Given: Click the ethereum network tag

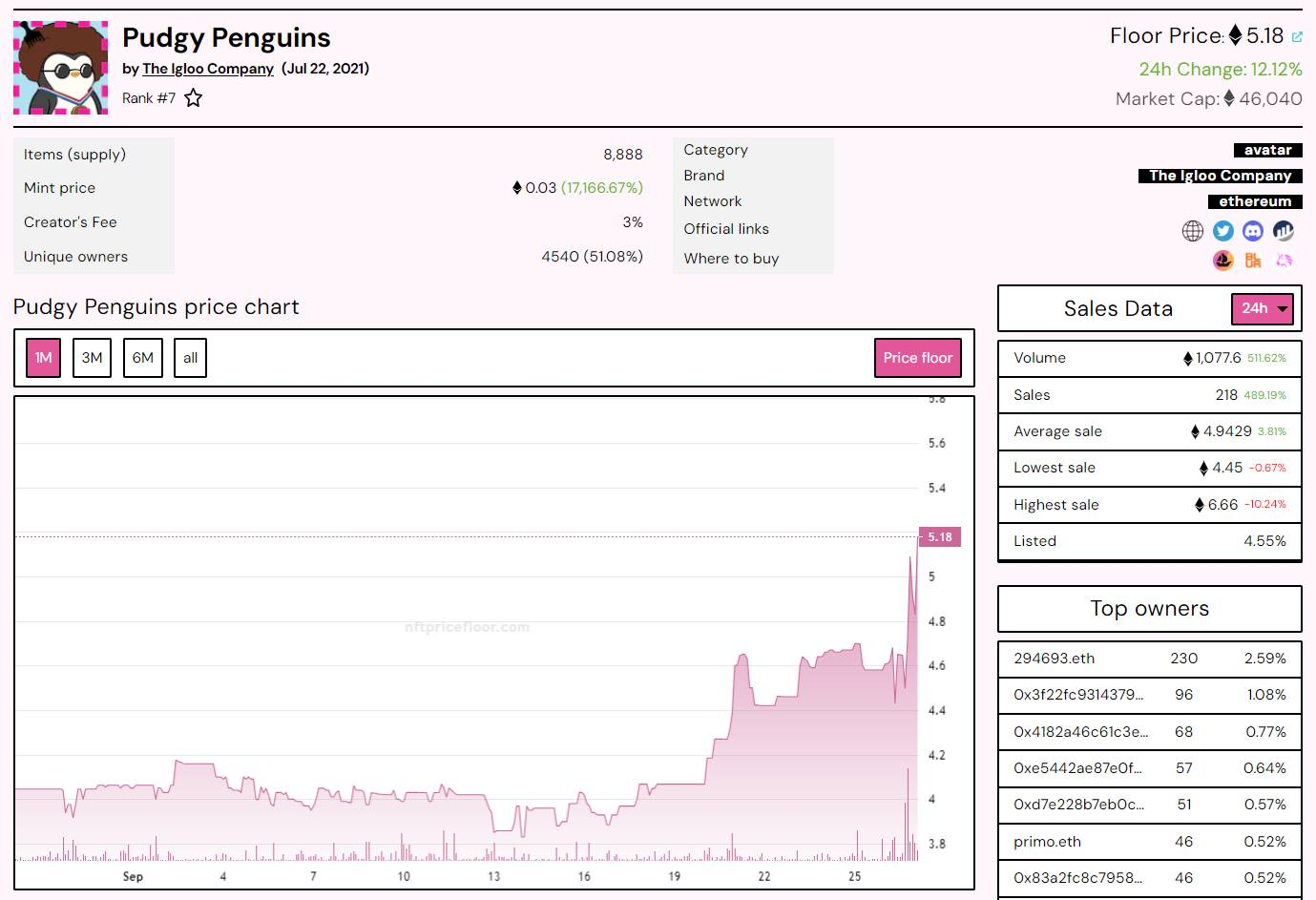Looking at the screenshot, I should click(x=1255, y=201).
